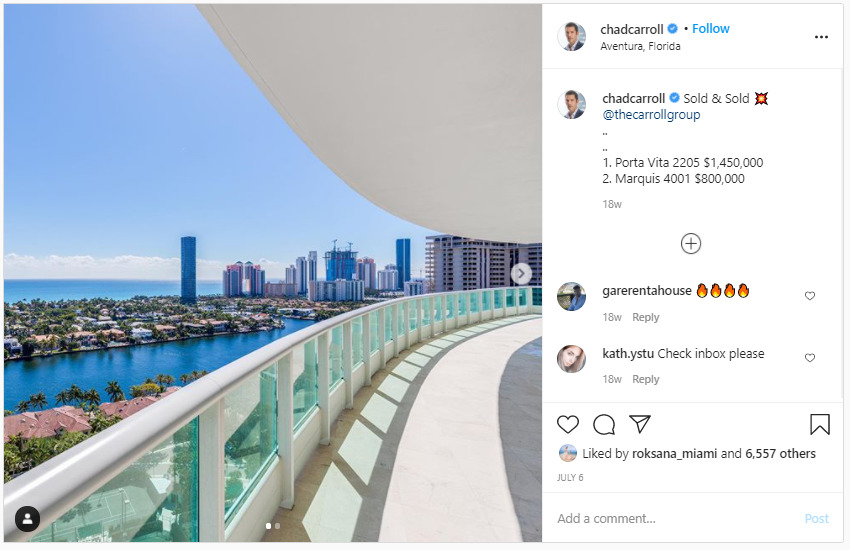This screenshot has width=850, height=550.
Task: Open the comment speech bubble icon
Action: tap(603, 424)
